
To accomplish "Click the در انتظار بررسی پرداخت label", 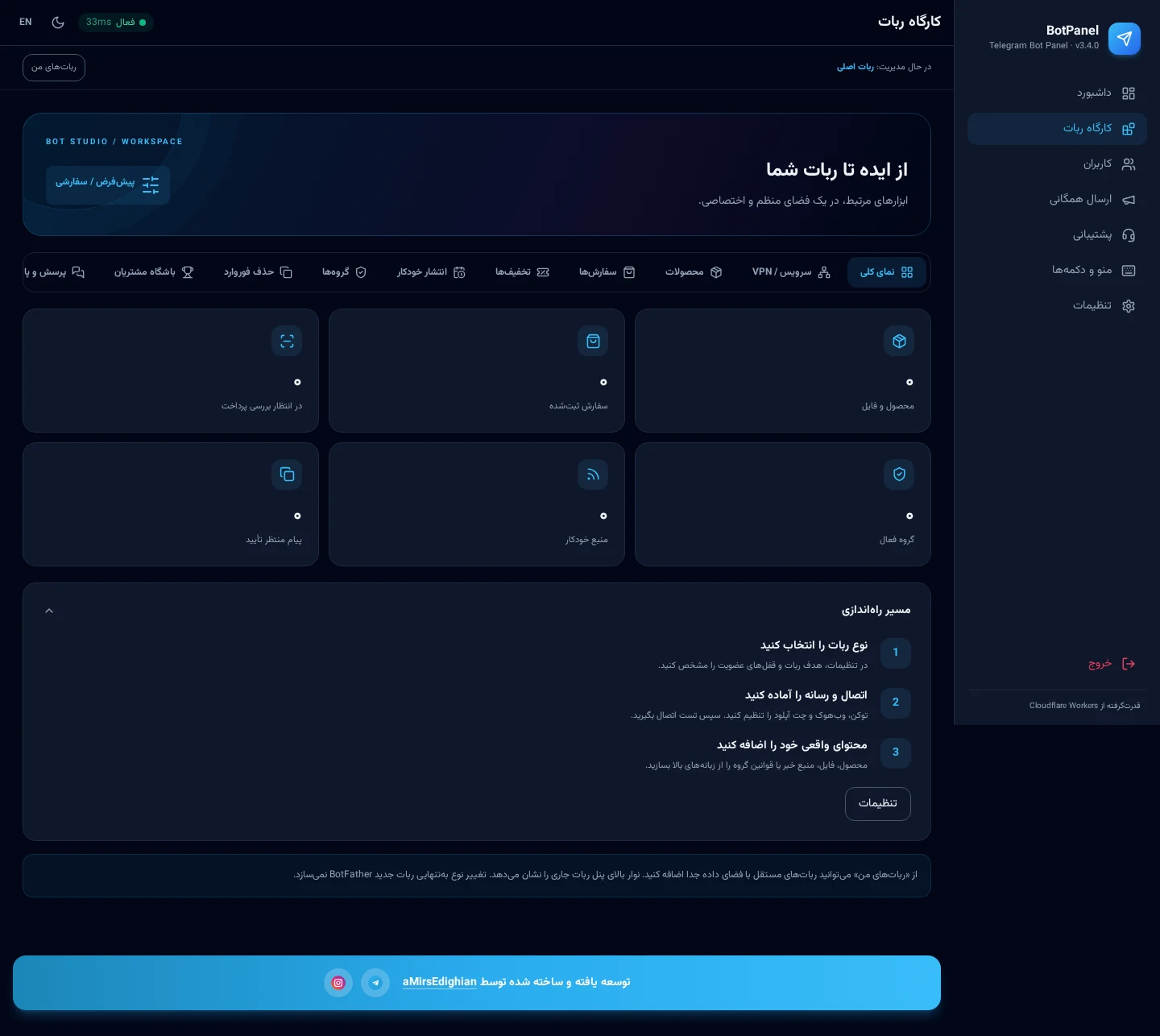I will tap(262, 406).
